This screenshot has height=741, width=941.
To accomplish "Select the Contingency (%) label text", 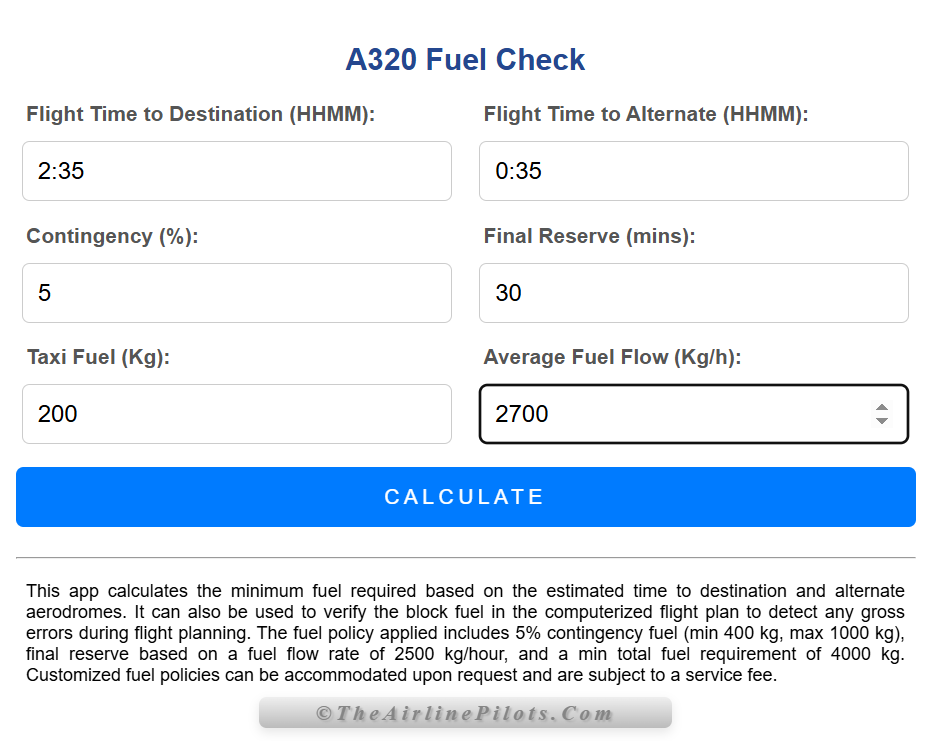I will click(112, 236).
